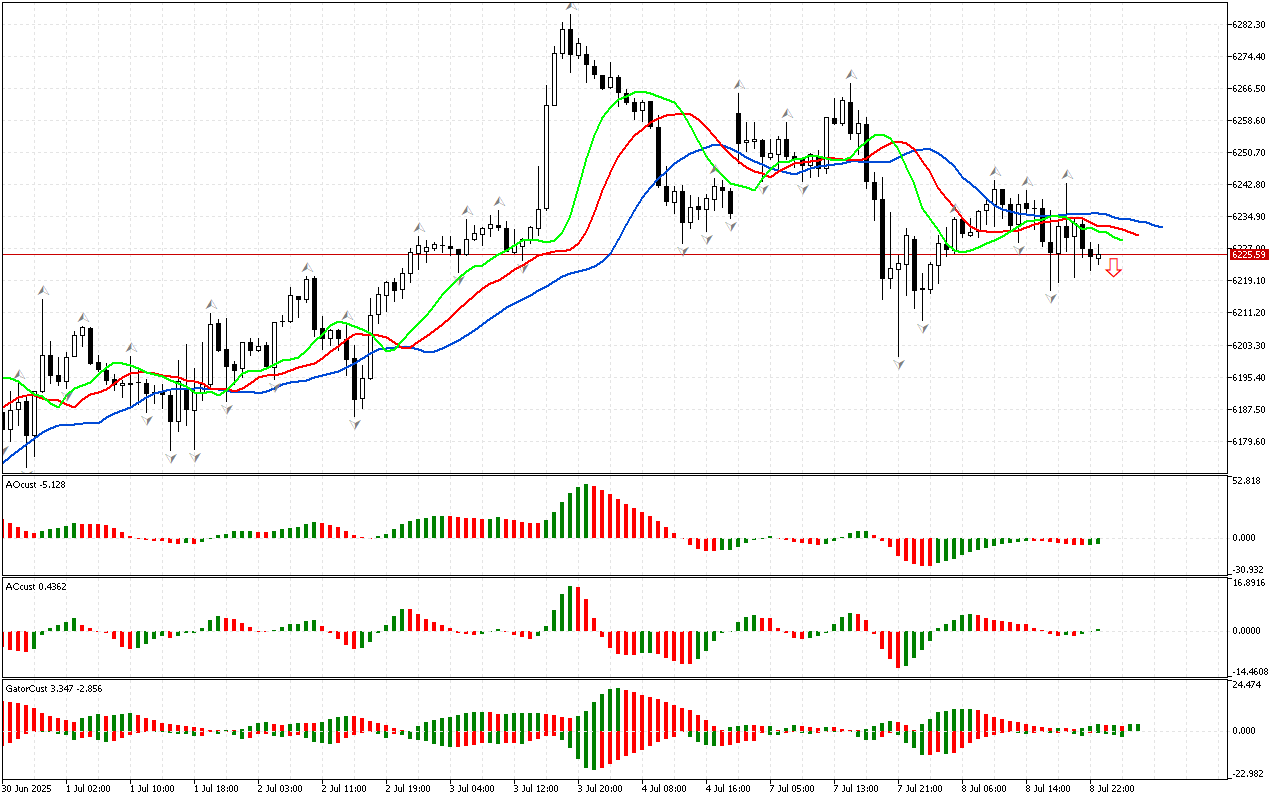Click the 6282.30 price scale value
Viewport: 1280px width, 800px height.
1249,24
